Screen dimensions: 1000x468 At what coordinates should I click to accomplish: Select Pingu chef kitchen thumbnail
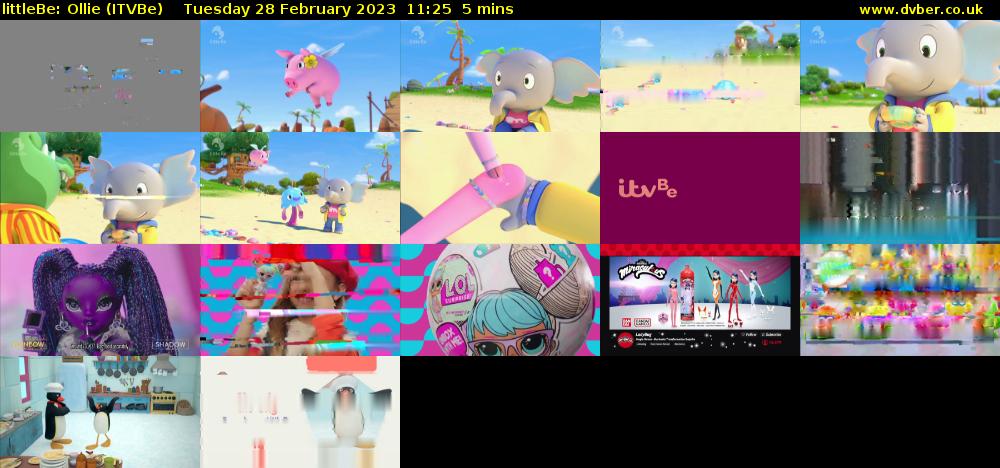coord(99,412)
